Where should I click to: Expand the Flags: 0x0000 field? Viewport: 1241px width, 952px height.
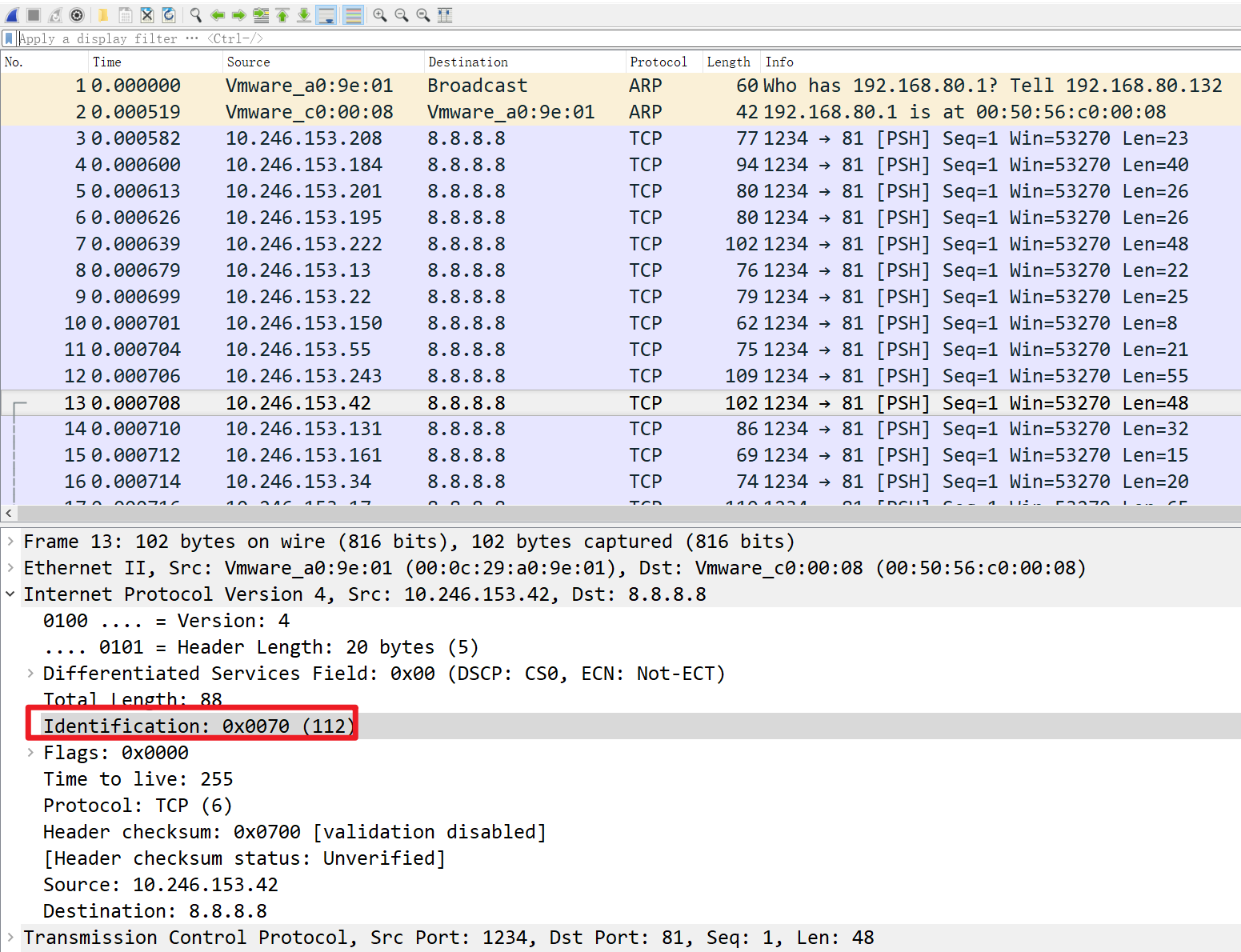[30, 753]
